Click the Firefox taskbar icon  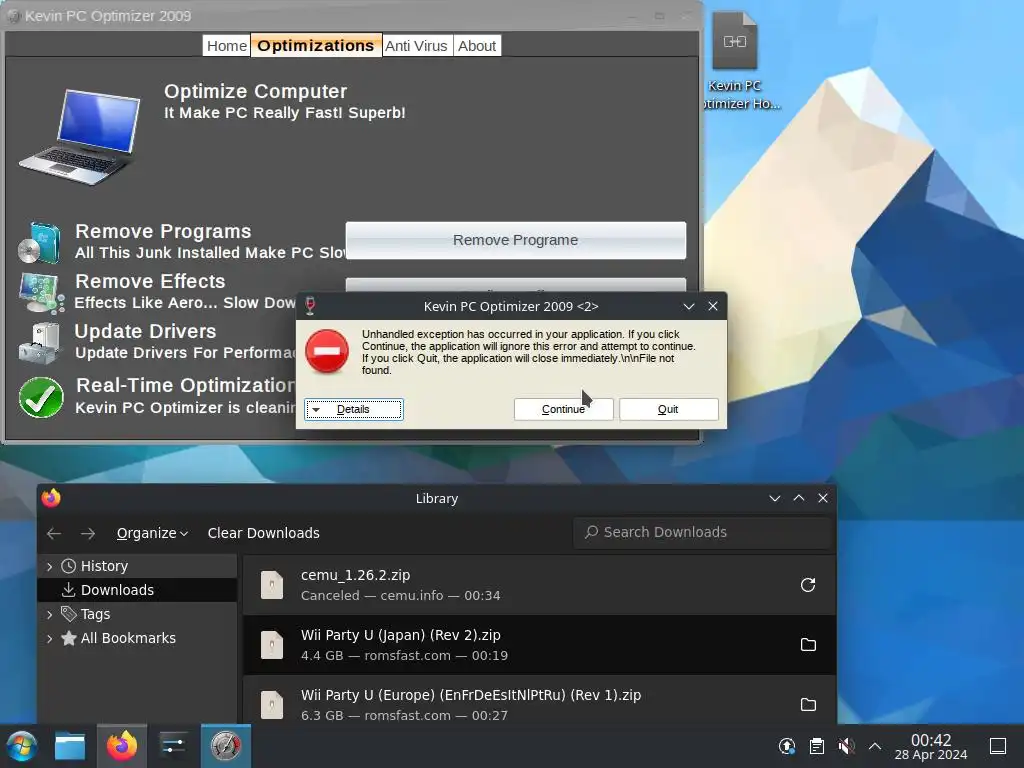(x=122, y=746)
